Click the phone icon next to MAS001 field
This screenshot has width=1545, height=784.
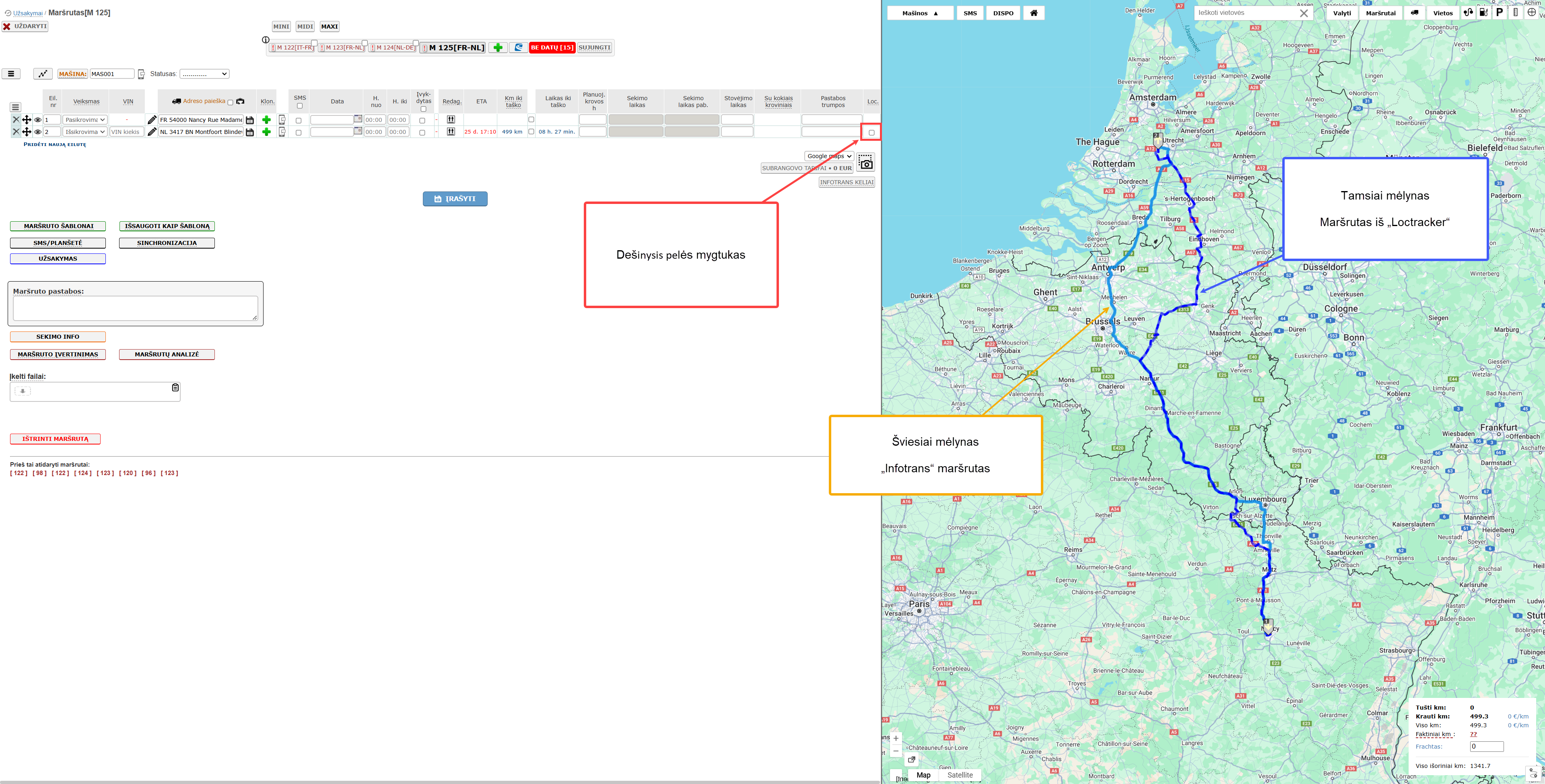[x=142, y=74]
